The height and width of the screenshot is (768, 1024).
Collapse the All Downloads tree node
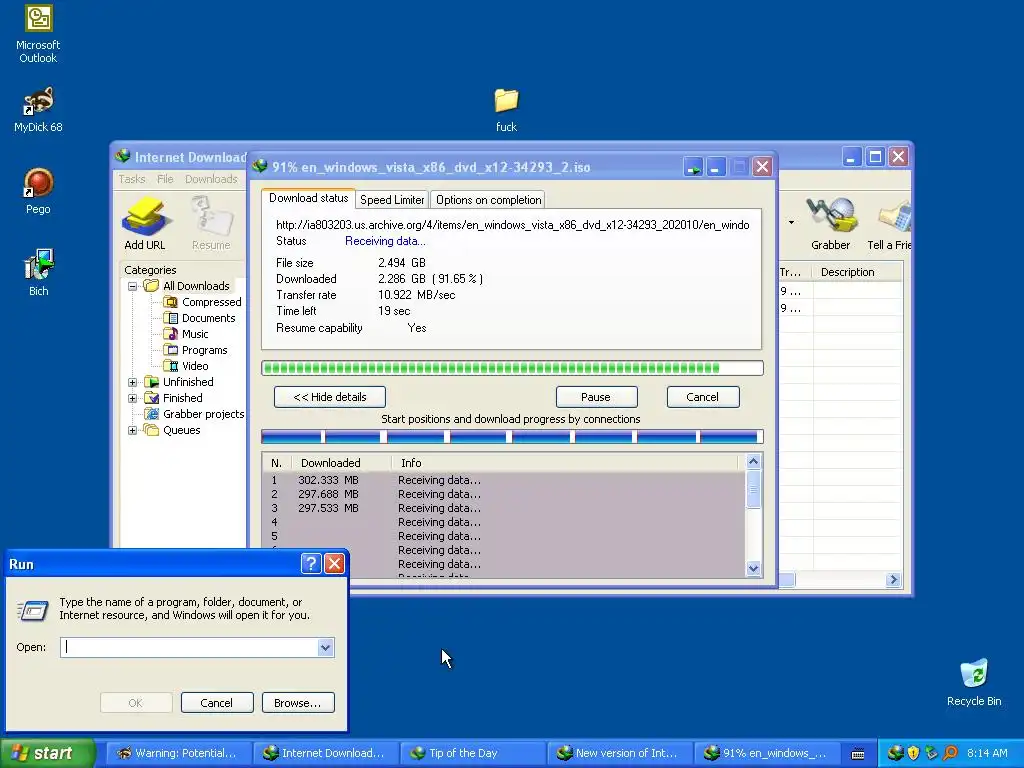(133, 286)
